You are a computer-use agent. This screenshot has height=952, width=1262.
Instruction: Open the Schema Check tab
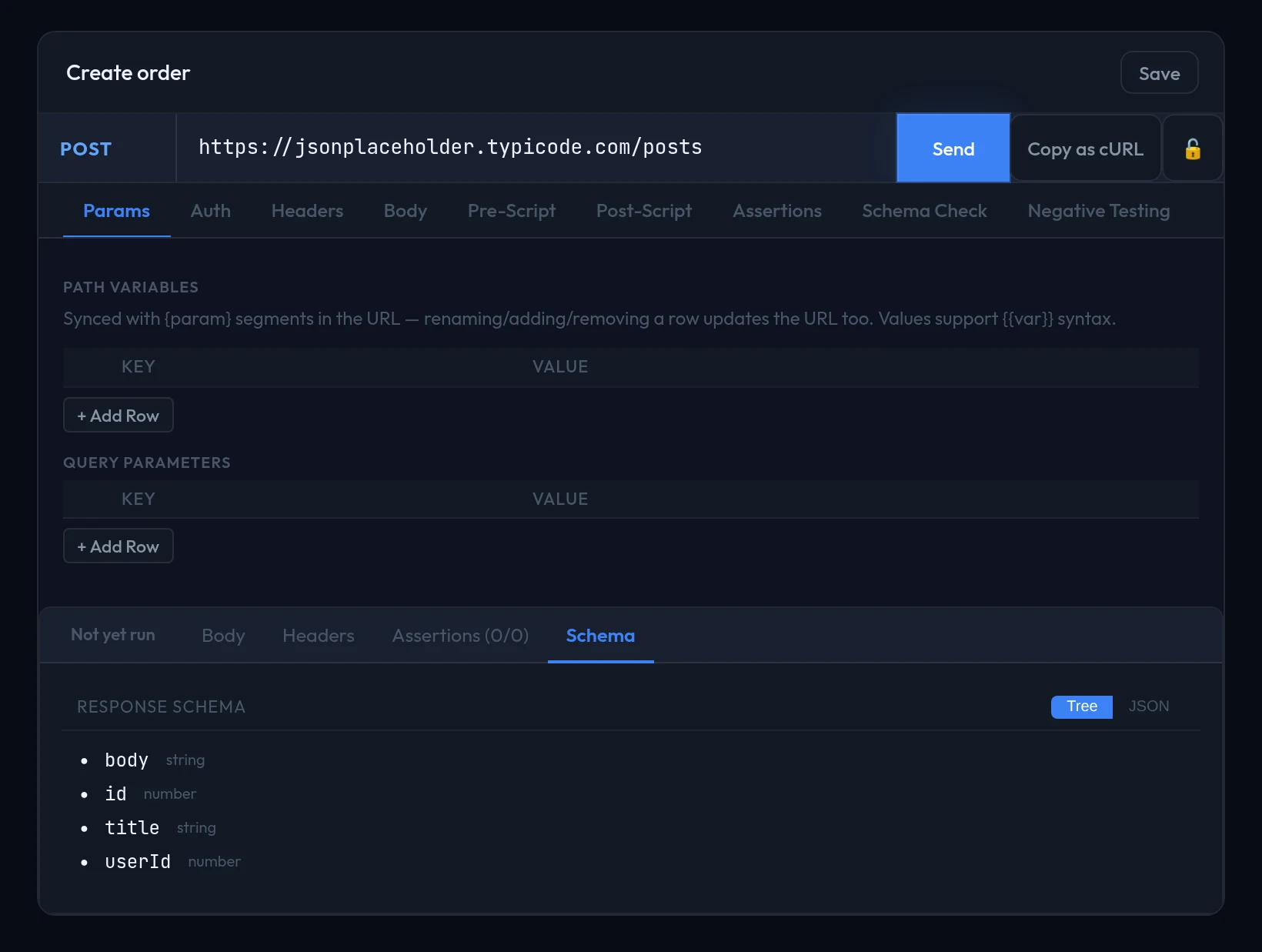coord(924,211)
